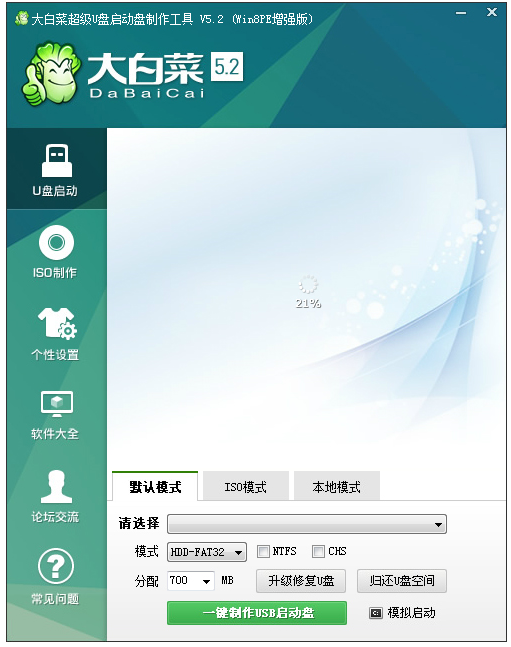Open the U盘启动 USB drive icon
The height and width of the screenshot is (647, 511).
[x=57, y=161]
